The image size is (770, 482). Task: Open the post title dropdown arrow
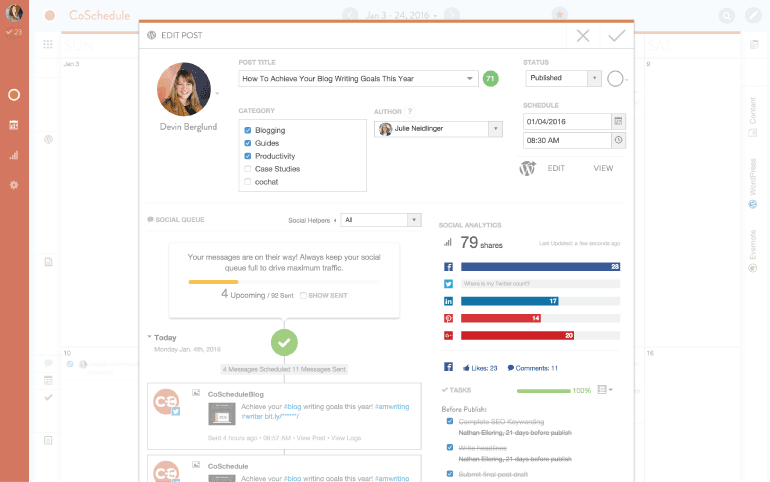[x=469, y=79]
